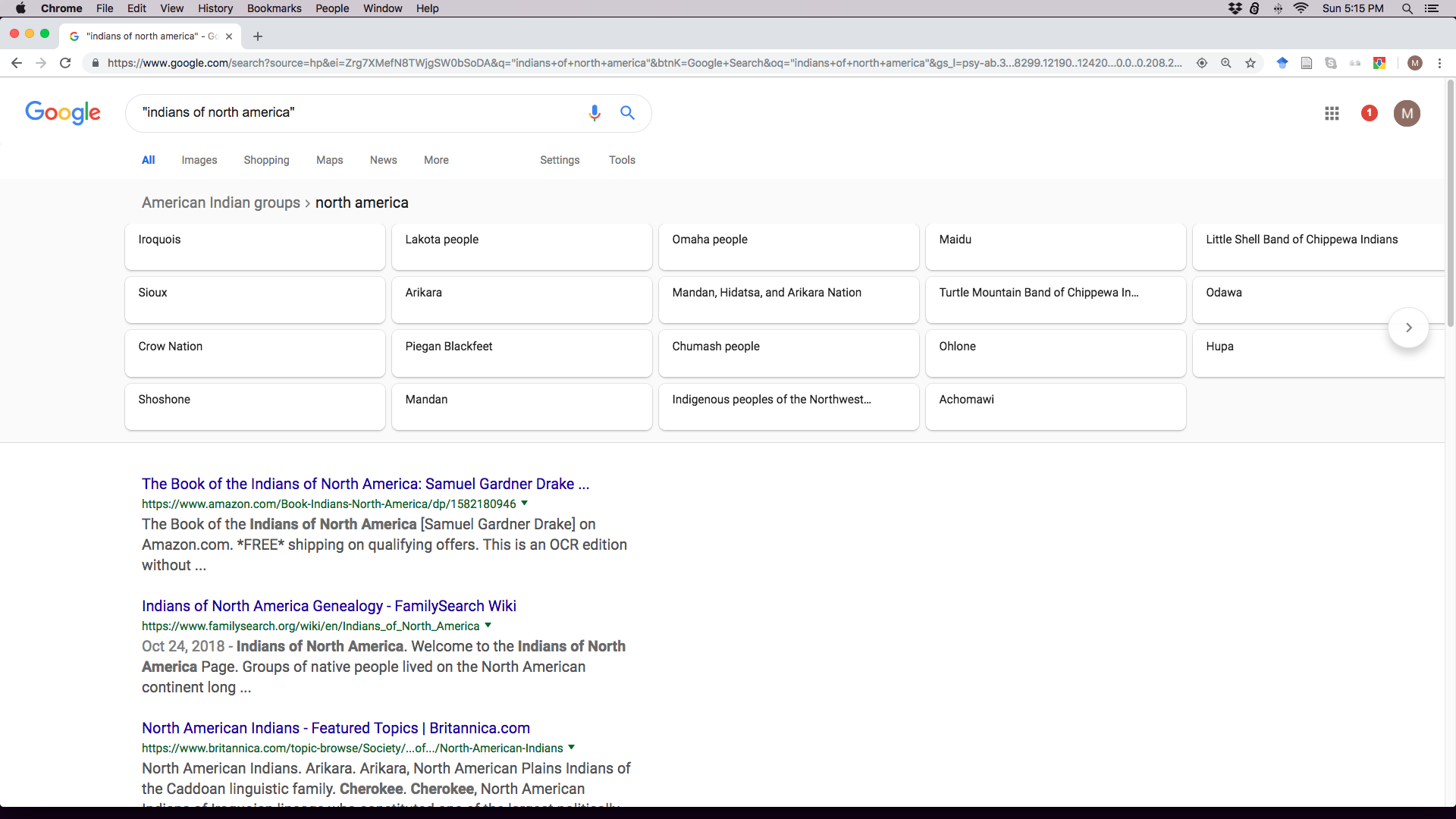Expand the Britannica result URL dropdown arrow
This screenshot has height=819, width=1456.
click(571, 748)
